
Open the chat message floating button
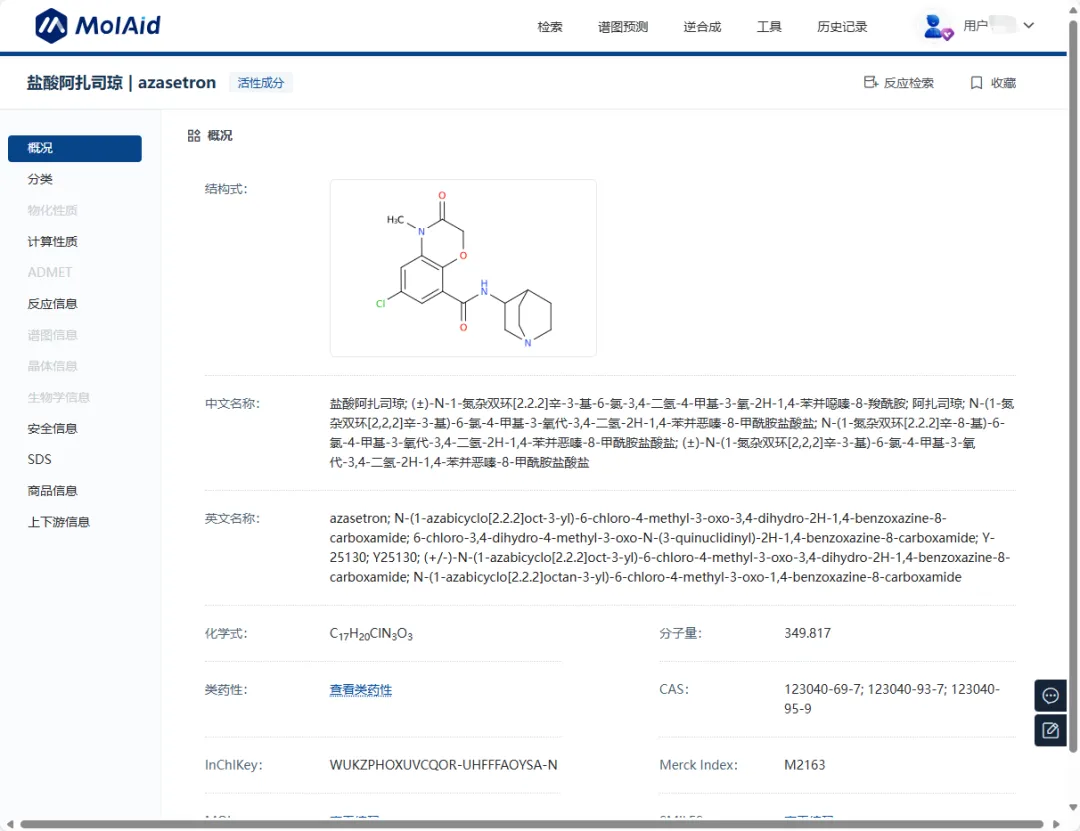[1050, 695]
